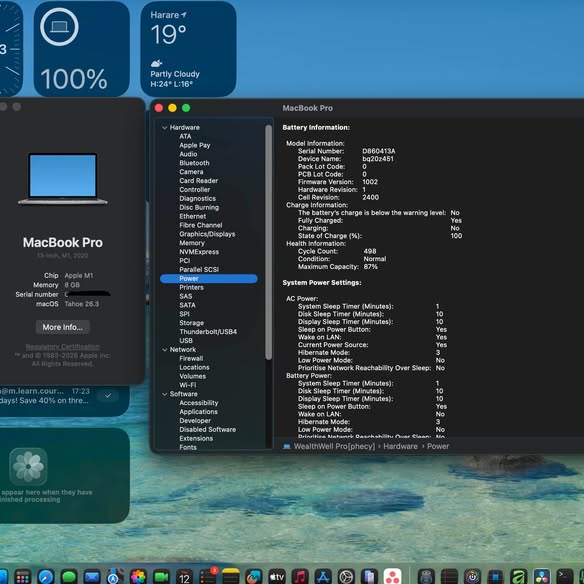Viewport: 584px width, 584px height.
Task: Select Accessibility under Software
Action: [199, 403]
